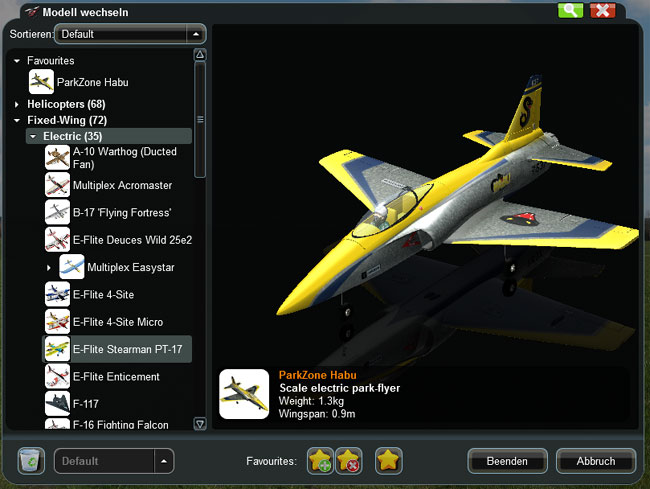Remove from favourites star-cross icon

coord(348,461)
